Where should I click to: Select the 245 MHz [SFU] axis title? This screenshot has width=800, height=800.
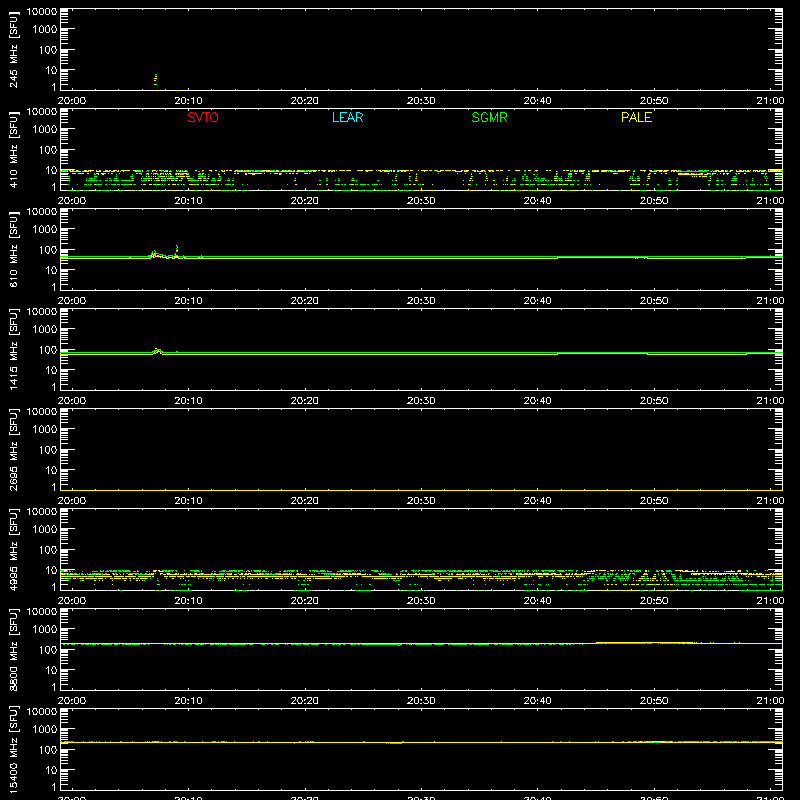pos(13,49)
